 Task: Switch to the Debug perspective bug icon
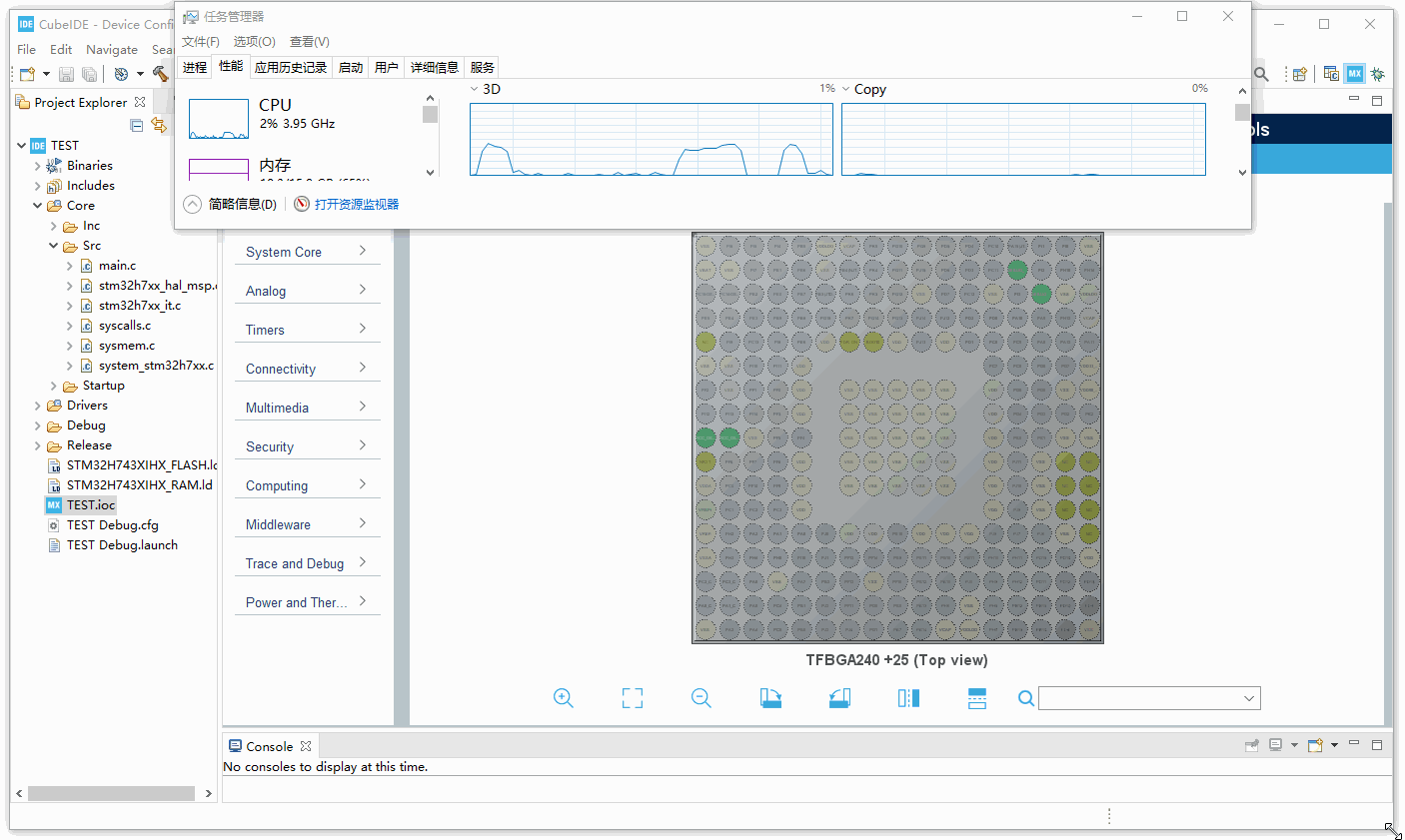(1378, 74)
